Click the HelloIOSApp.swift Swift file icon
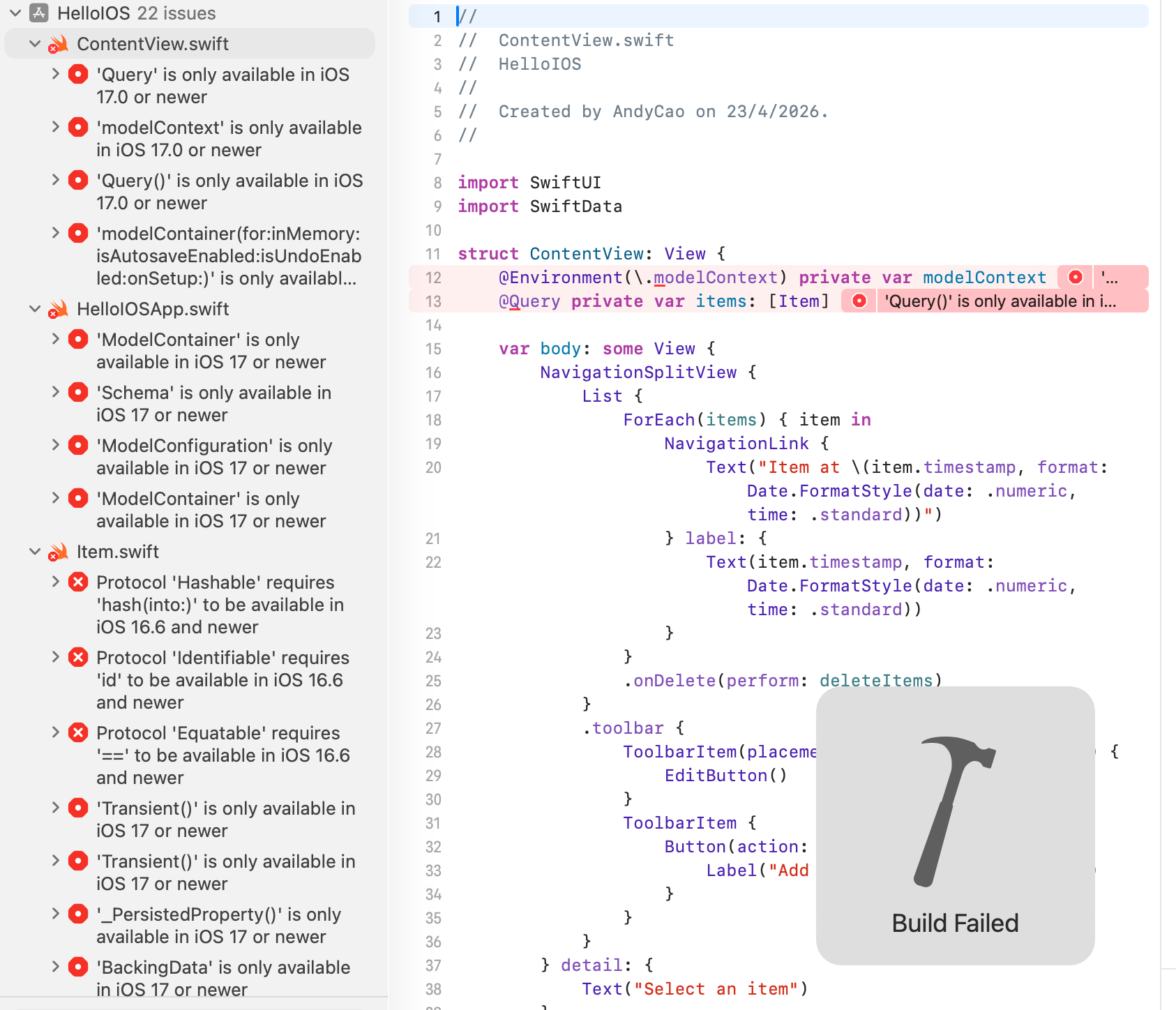Viewport: 1176px width, 1010px height. click(x=59, y=309)
